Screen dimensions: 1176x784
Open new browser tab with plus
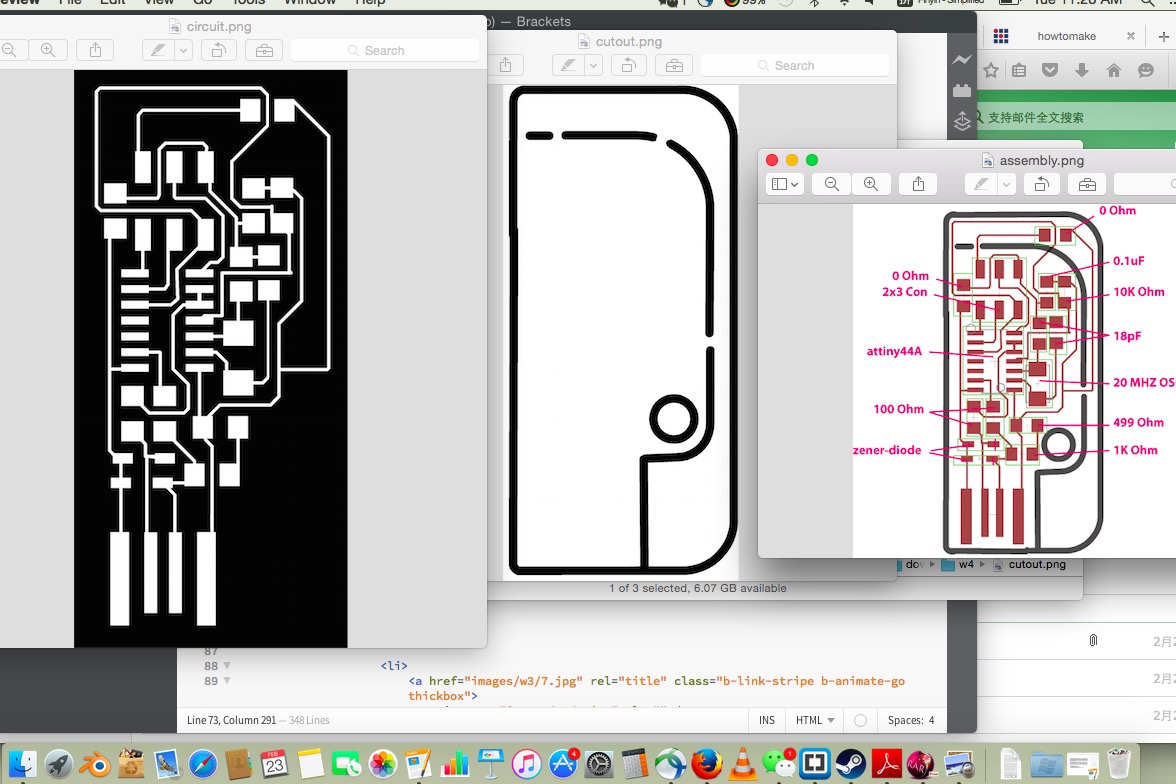pos(1164,36)
